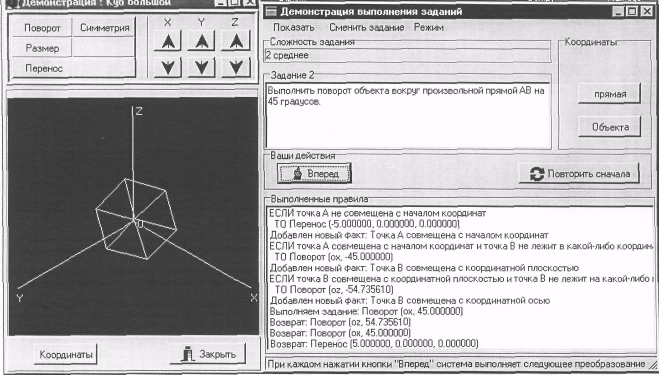Image resolution: width=659 pixels, height=375 pixels.
Task: Click the X axis up arrow
Action: pos(168,41)
